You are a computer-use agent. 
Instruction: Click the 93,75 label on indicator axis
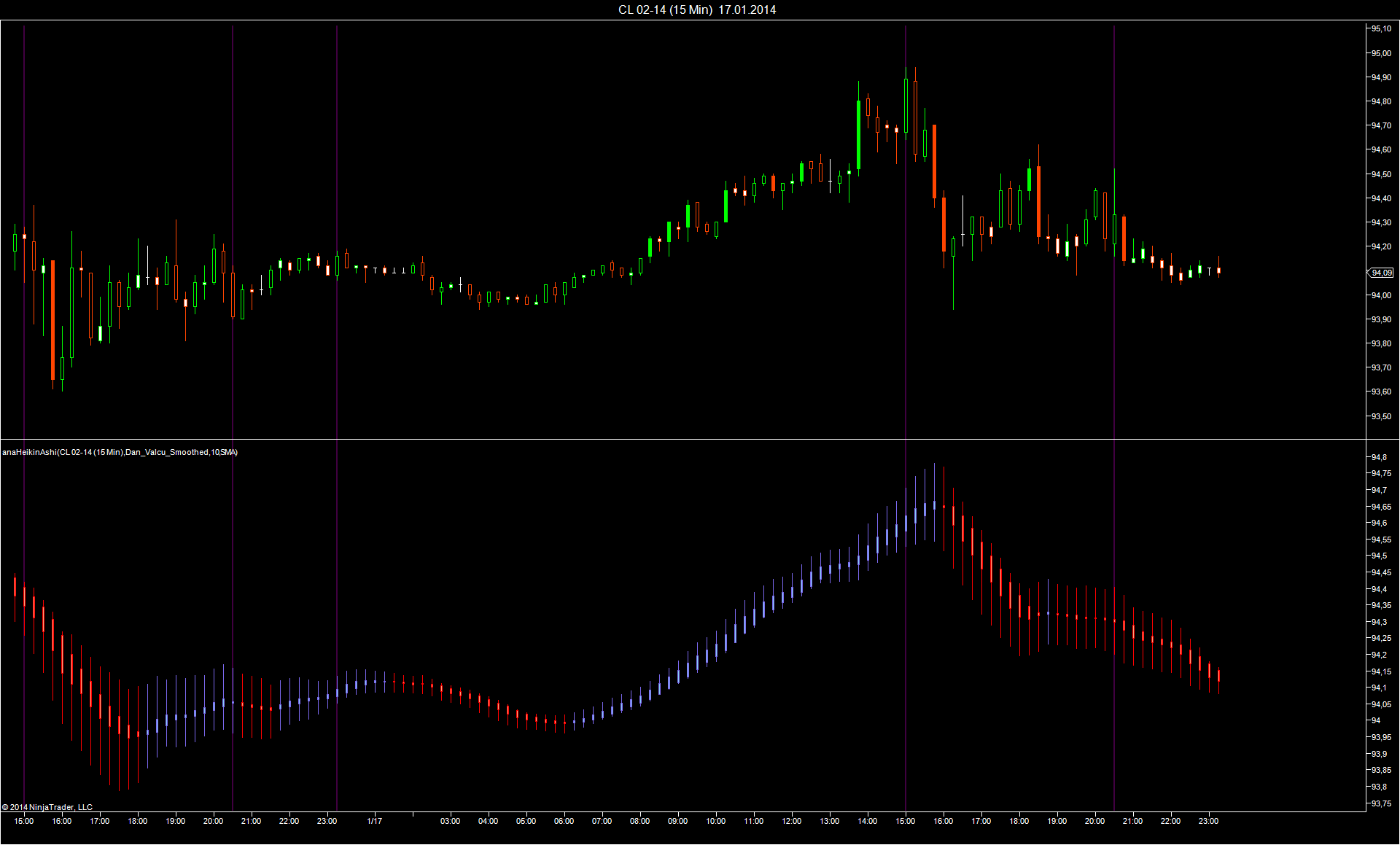click(x=1380, y=803)
